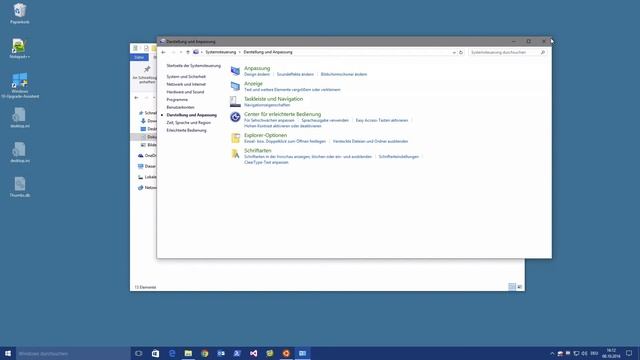The image size is (640, 360).
Task: Open the Datei tab in Explorer window
Action: tap(139, 57)
